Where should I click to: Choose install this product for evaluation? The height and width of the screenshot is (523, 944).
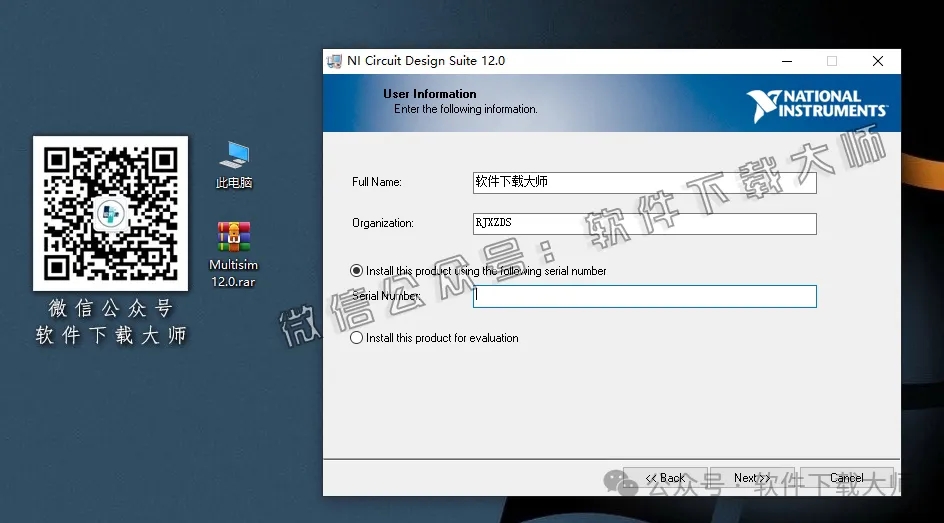click(x=357, y=338)
